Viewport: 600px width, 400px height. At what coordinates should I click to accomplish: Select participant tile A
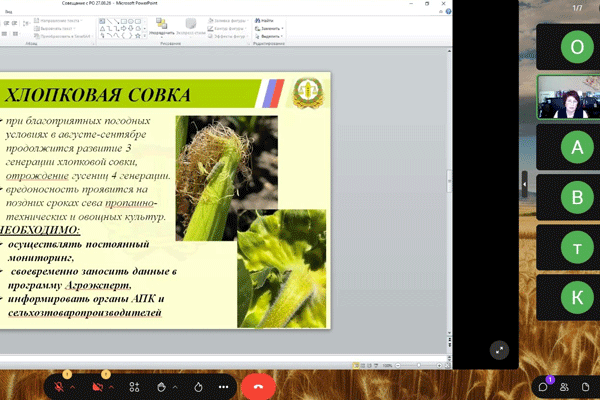coord(568,147)
